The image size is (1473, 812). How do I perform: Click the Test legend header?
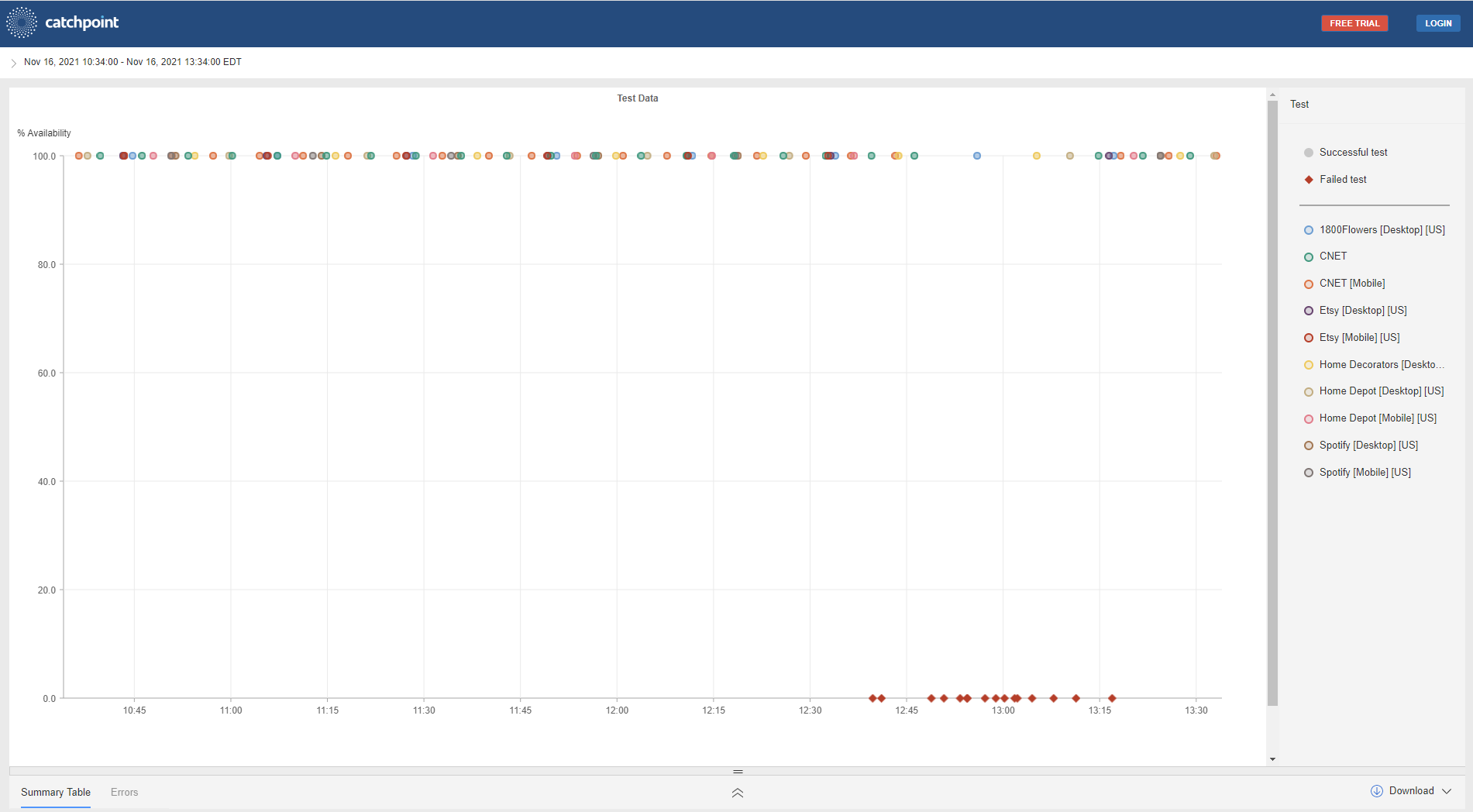tap(1299, 105)
